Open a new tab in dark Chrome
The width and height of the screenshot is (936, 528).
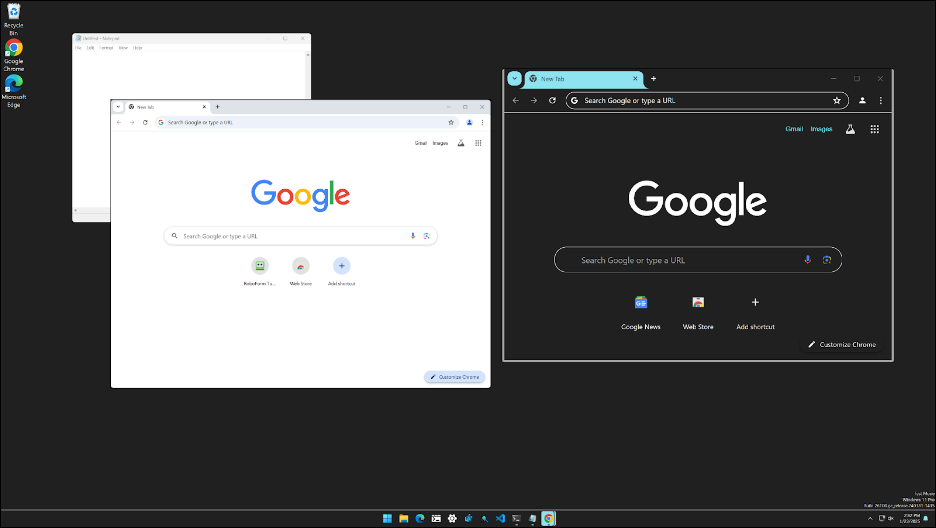point(654,79)
